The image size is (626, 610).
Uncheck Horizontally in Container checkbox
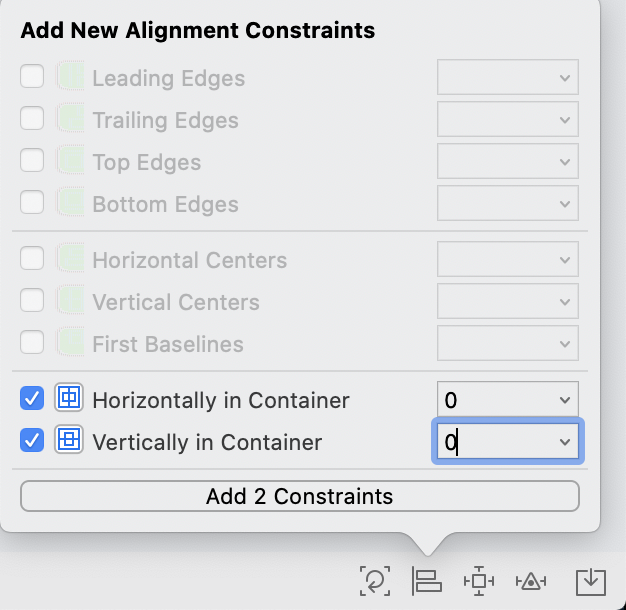pyautogui.click(x=32, y=400)
